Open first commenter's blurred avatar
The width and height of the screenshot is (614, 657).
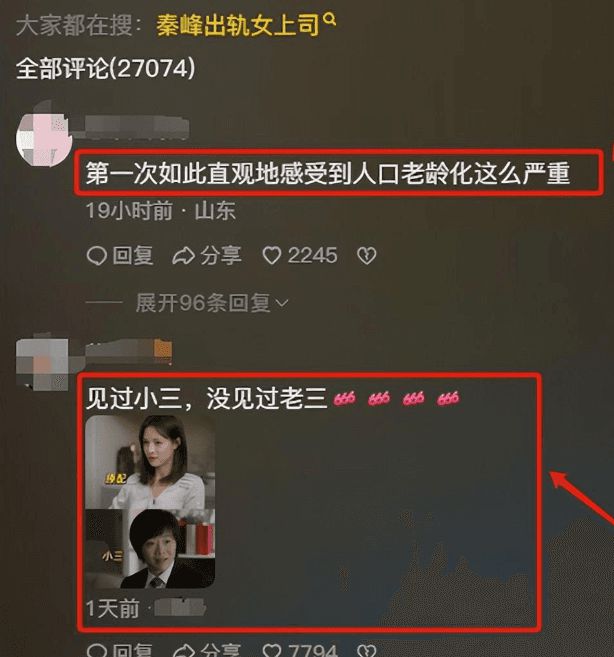pos(44,137)
